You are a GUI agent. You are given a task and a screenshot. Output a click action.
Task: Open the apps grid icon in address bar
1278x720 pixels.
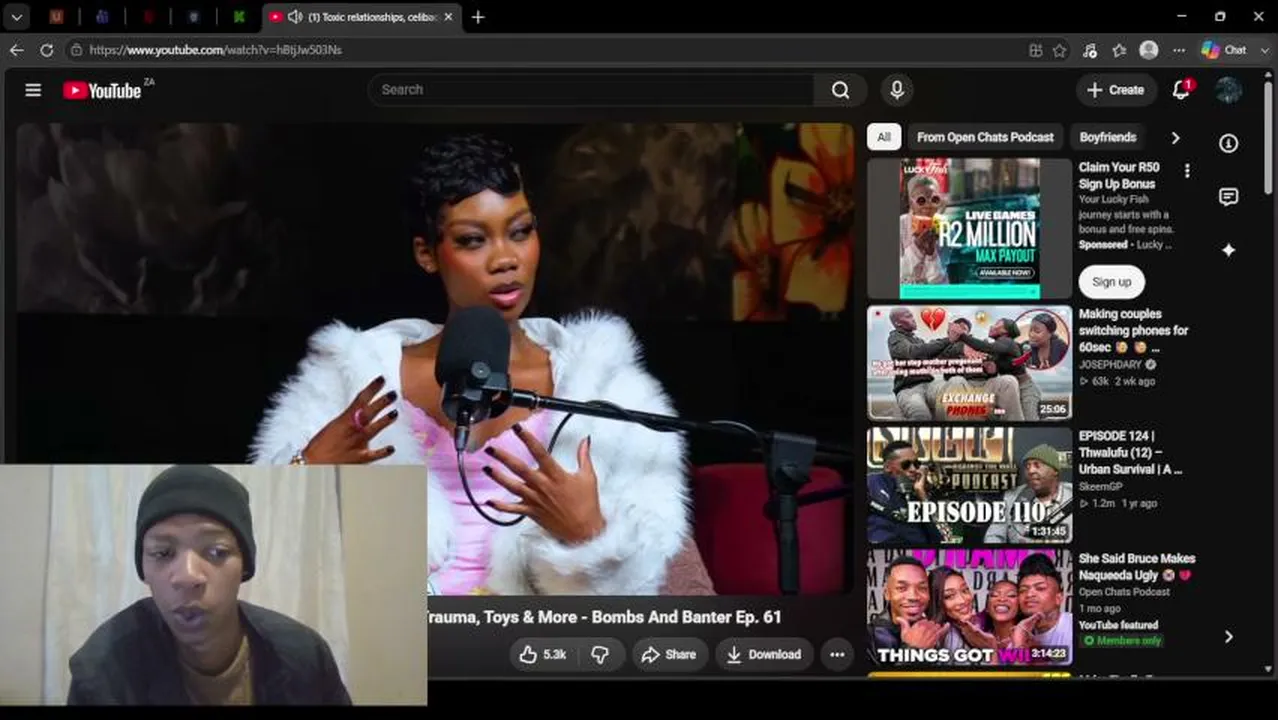click(1035, 50)
